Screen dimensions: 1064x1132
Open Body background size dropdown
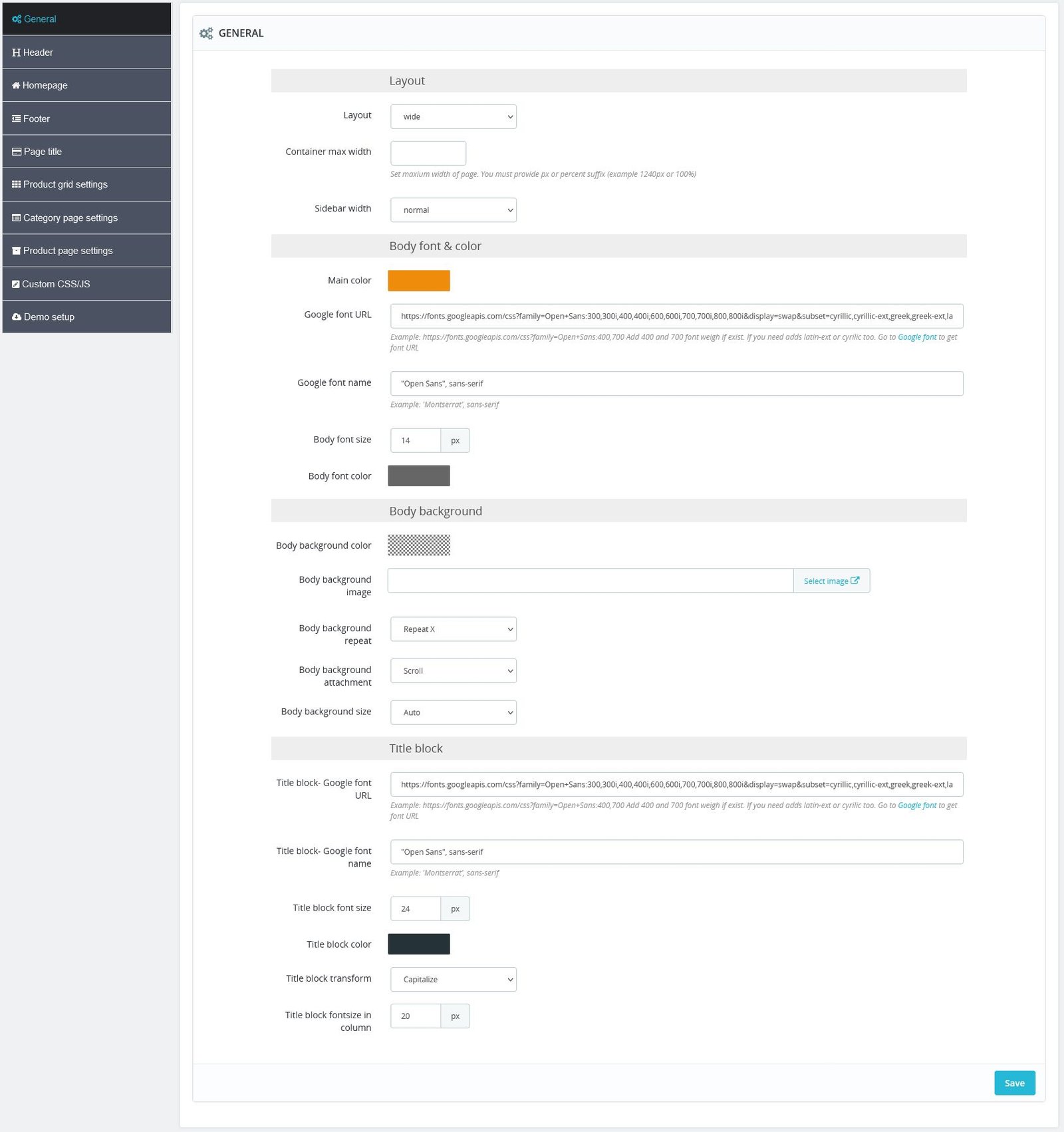coord(454,712)
